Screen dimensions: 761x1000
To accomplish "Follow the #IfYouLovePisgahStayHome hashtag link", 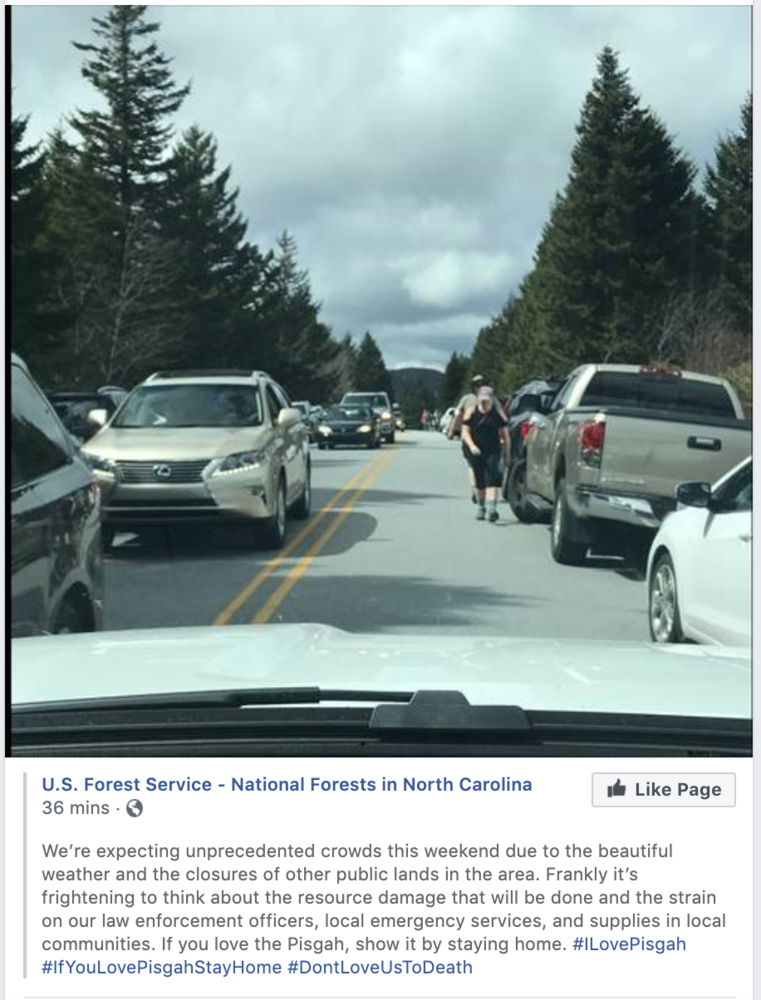I will point(161,967).
